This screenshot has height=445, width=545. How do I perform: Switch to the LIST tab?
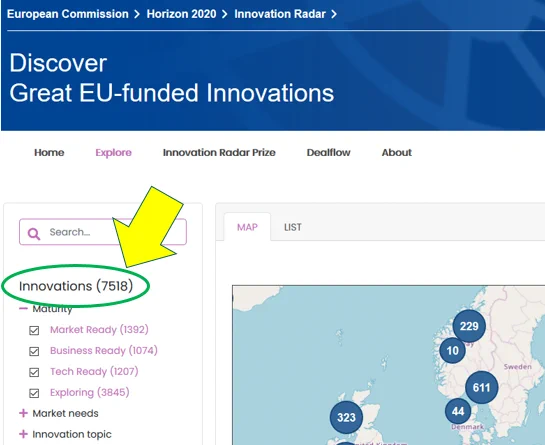pos(293,227)
